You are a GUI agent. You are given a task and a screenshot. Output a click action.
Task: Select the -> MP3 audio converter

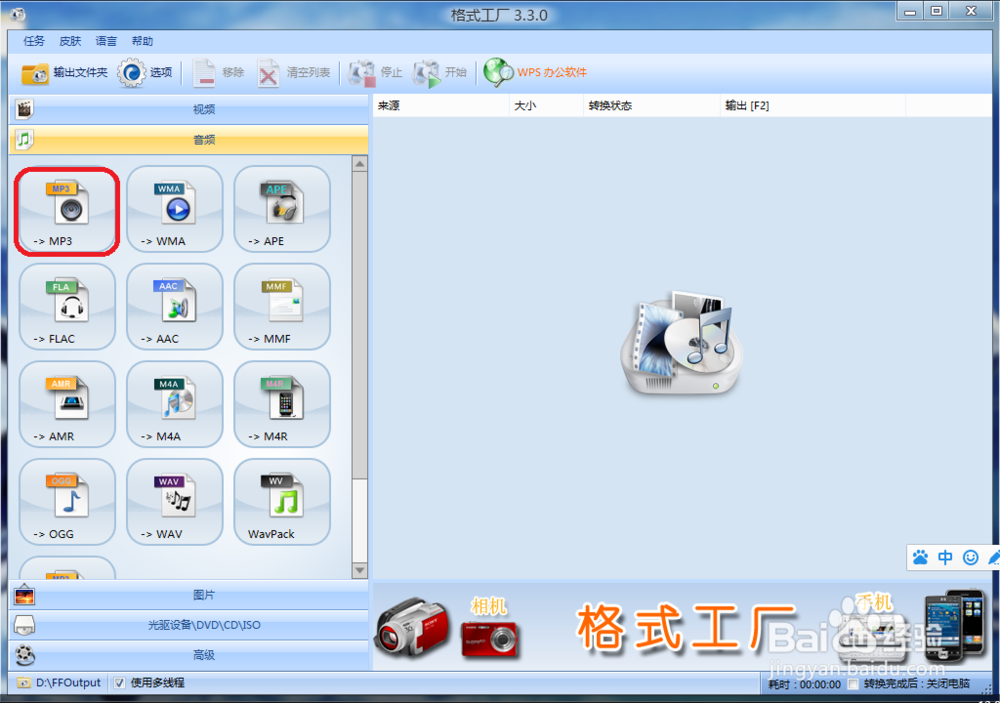pyautogui.click(x=68, y=211)
